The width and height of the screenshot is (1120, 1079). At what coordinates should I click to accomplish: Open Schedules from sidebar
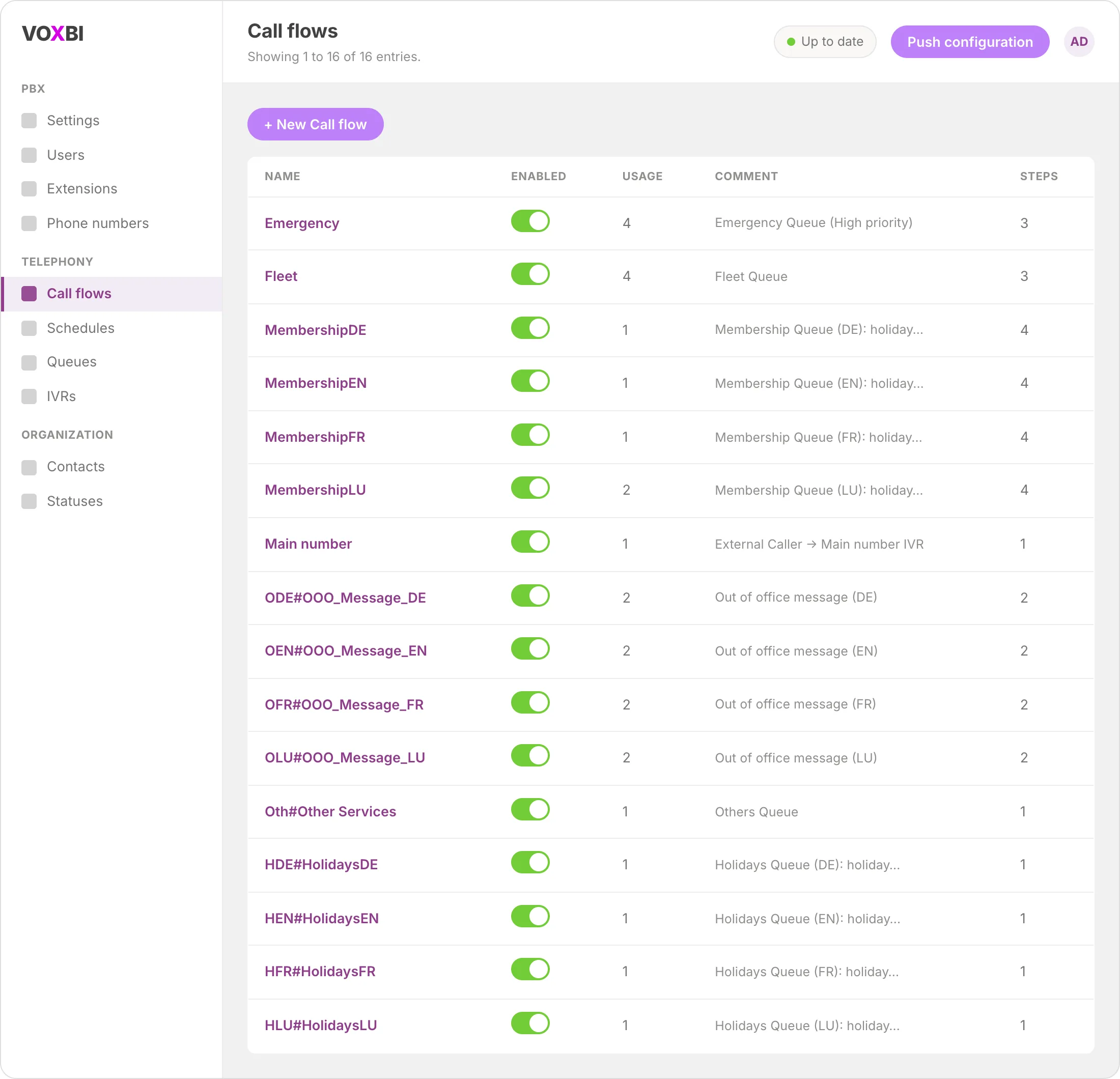tap(111, 328)
